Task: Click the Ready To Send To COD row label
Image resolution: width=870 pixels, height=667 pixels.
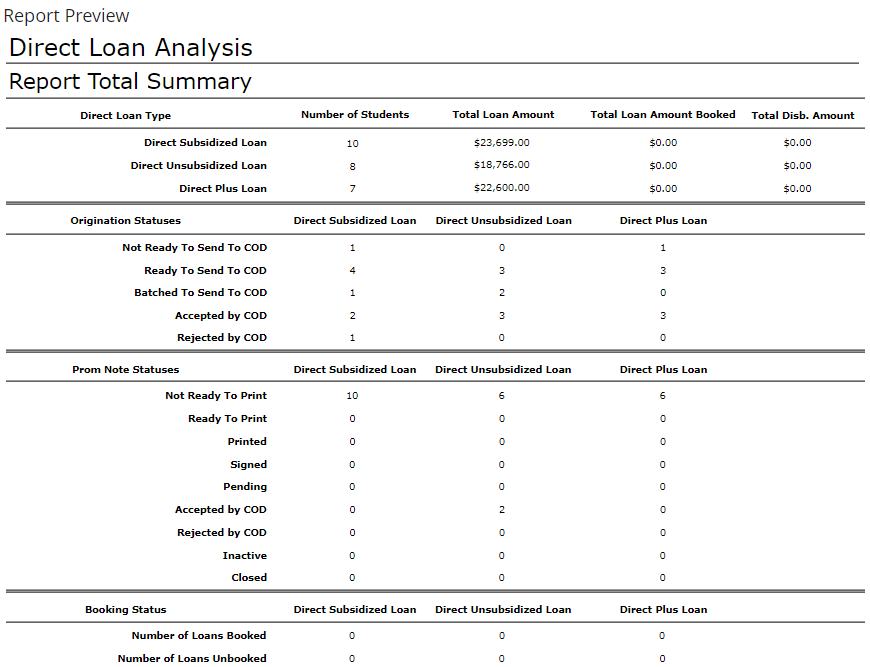Action: point(205,271)
